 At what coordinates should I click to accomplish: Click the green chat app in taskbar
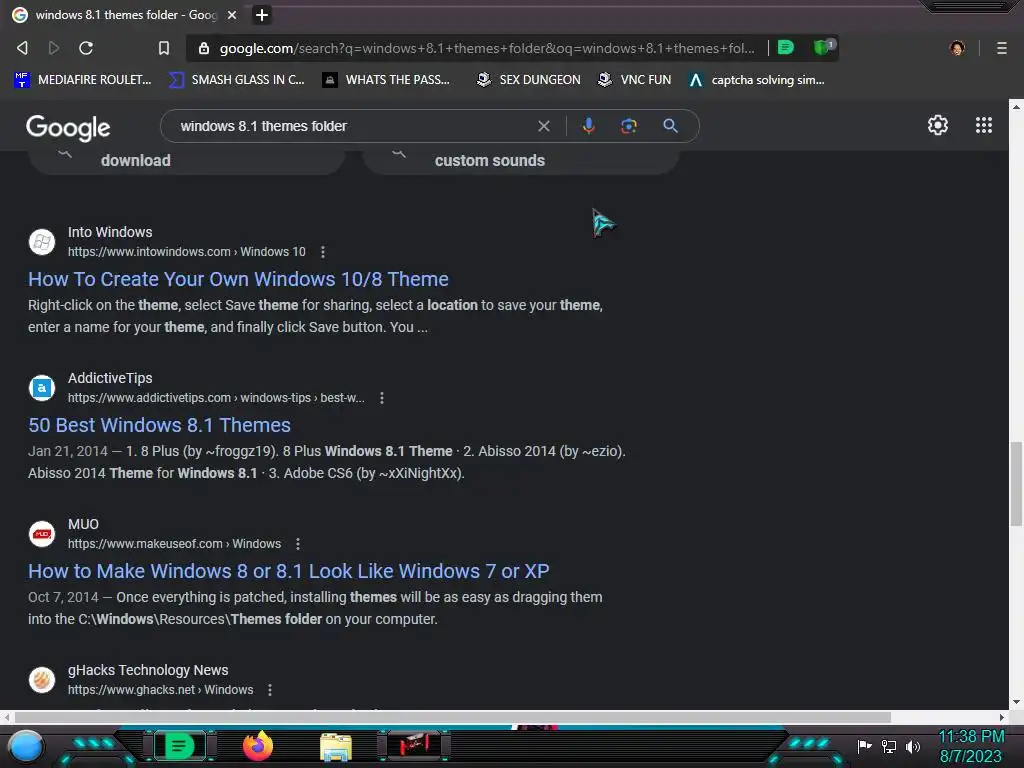point(179,746)
